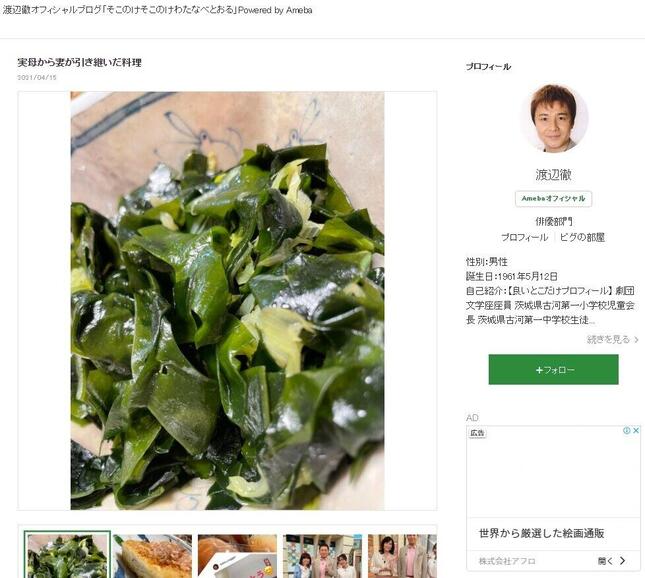Screen dimensions: 645x578
Task: Click the +フォロー follow button
Action: pyautogui.click(x=553, y=370)
